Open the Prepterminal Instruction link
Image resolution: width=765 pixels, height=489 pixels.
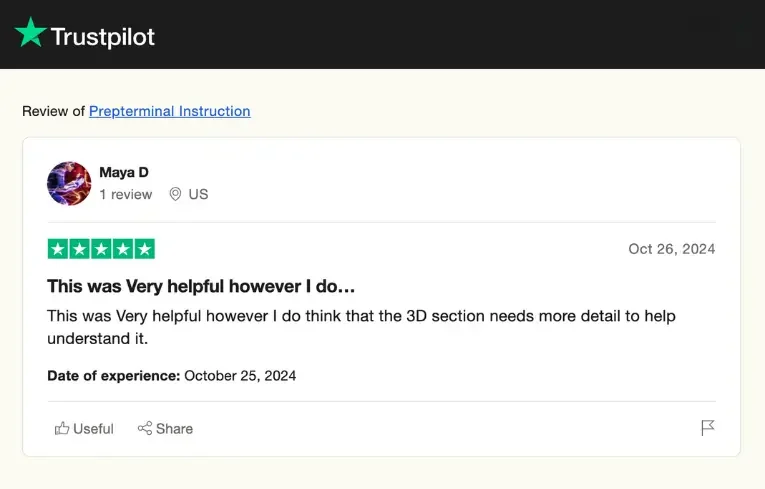169,111
